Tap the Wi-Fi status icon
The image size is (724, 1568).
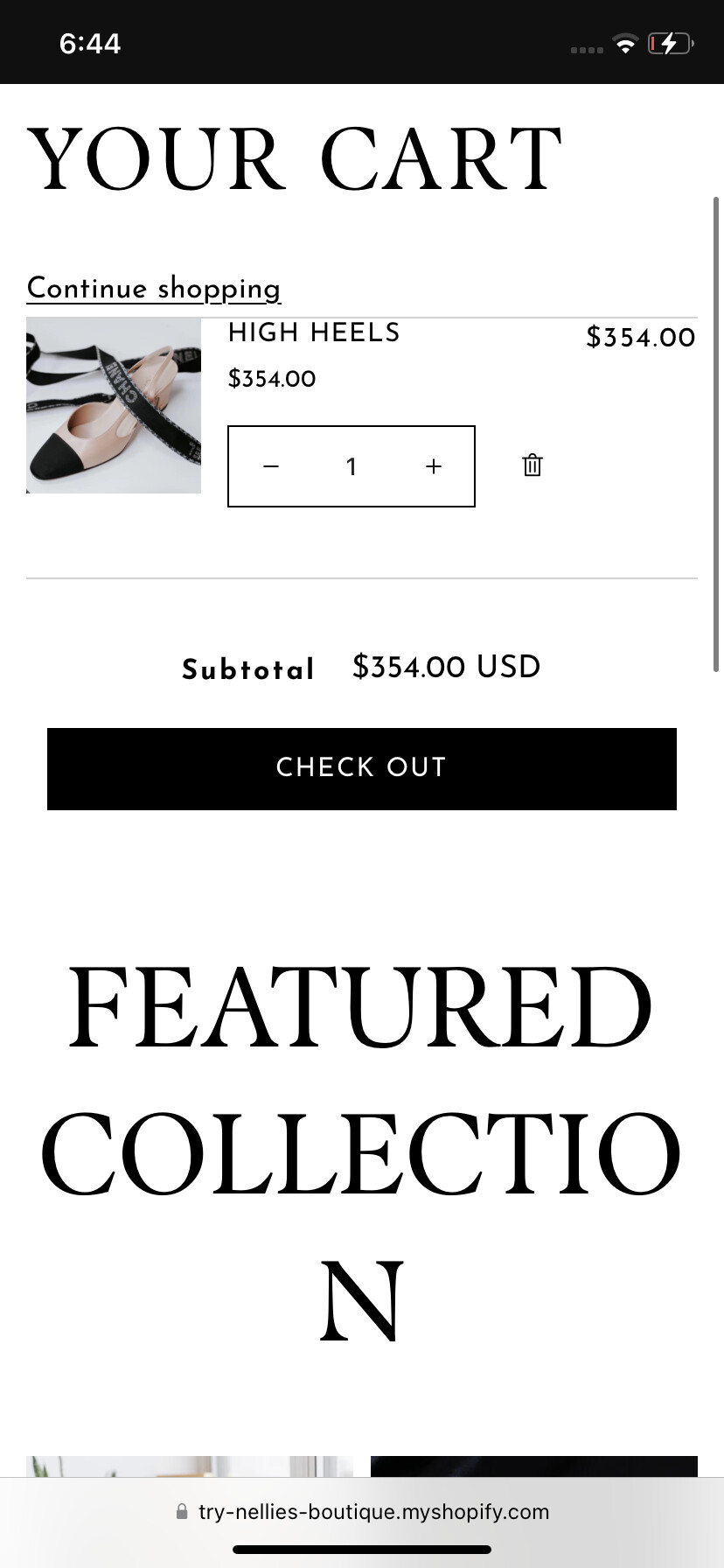pos(625,44)
